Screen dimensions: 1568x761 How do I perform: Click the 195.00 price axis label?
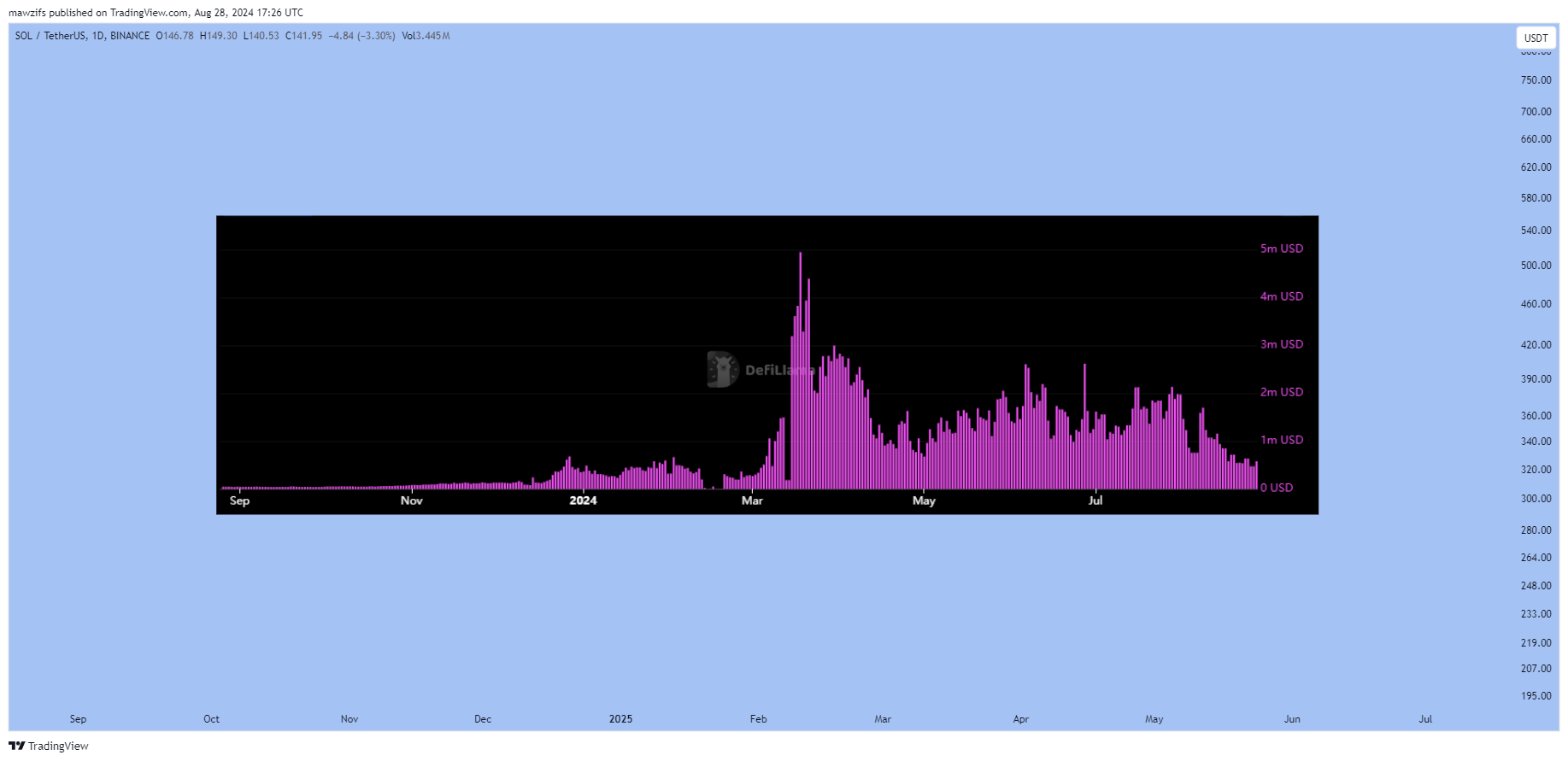click(1536, 696)
